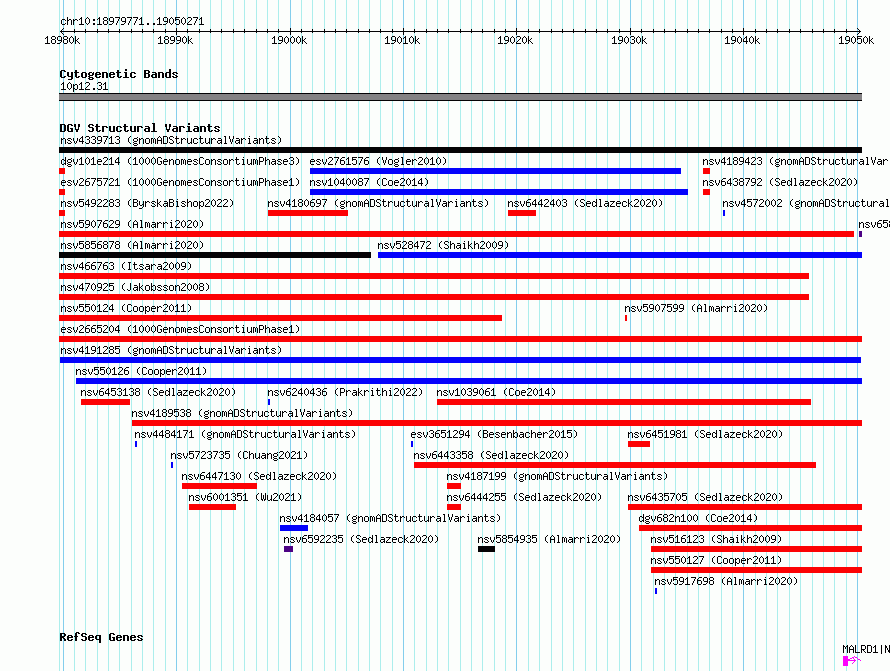Click the nsv5907599 (Almarri2020) label
Viewport: 890px width, 671px height.
pos(696,308)
